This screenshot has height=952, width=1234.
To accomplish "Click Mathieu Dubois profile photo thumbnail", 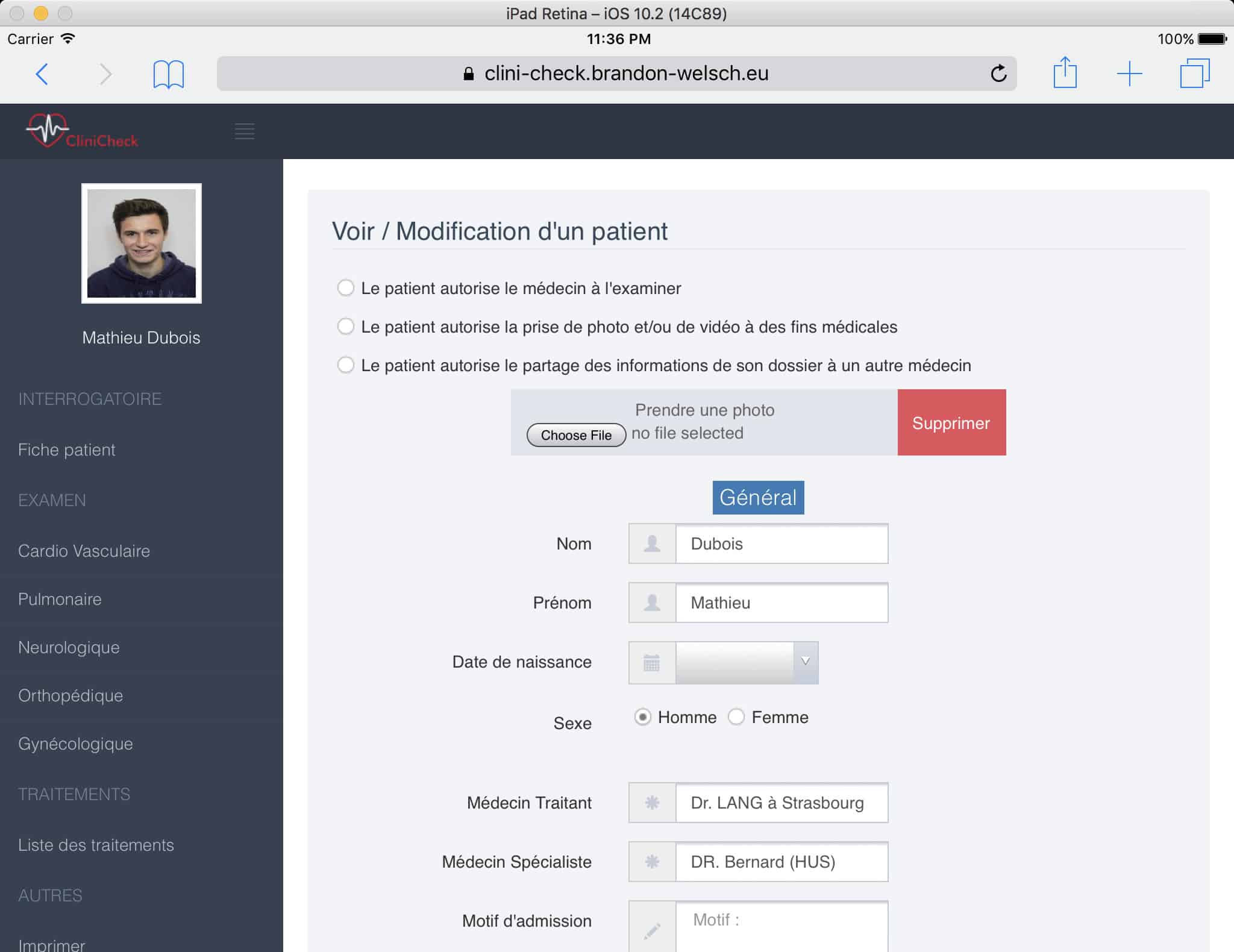I will coord(142,243).
